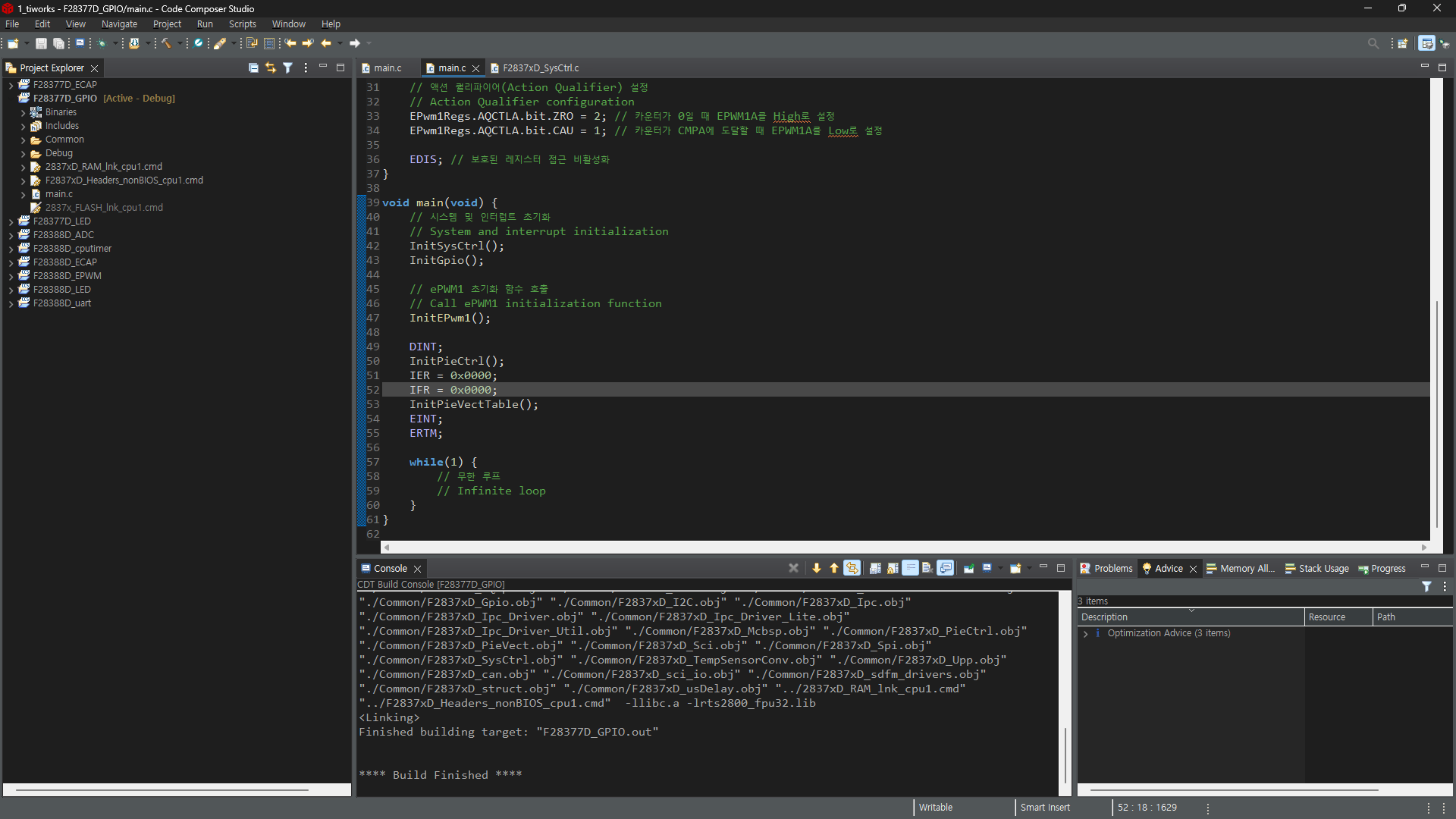
Task: Collapse all in Project Explorer
Action: point(253,67)
